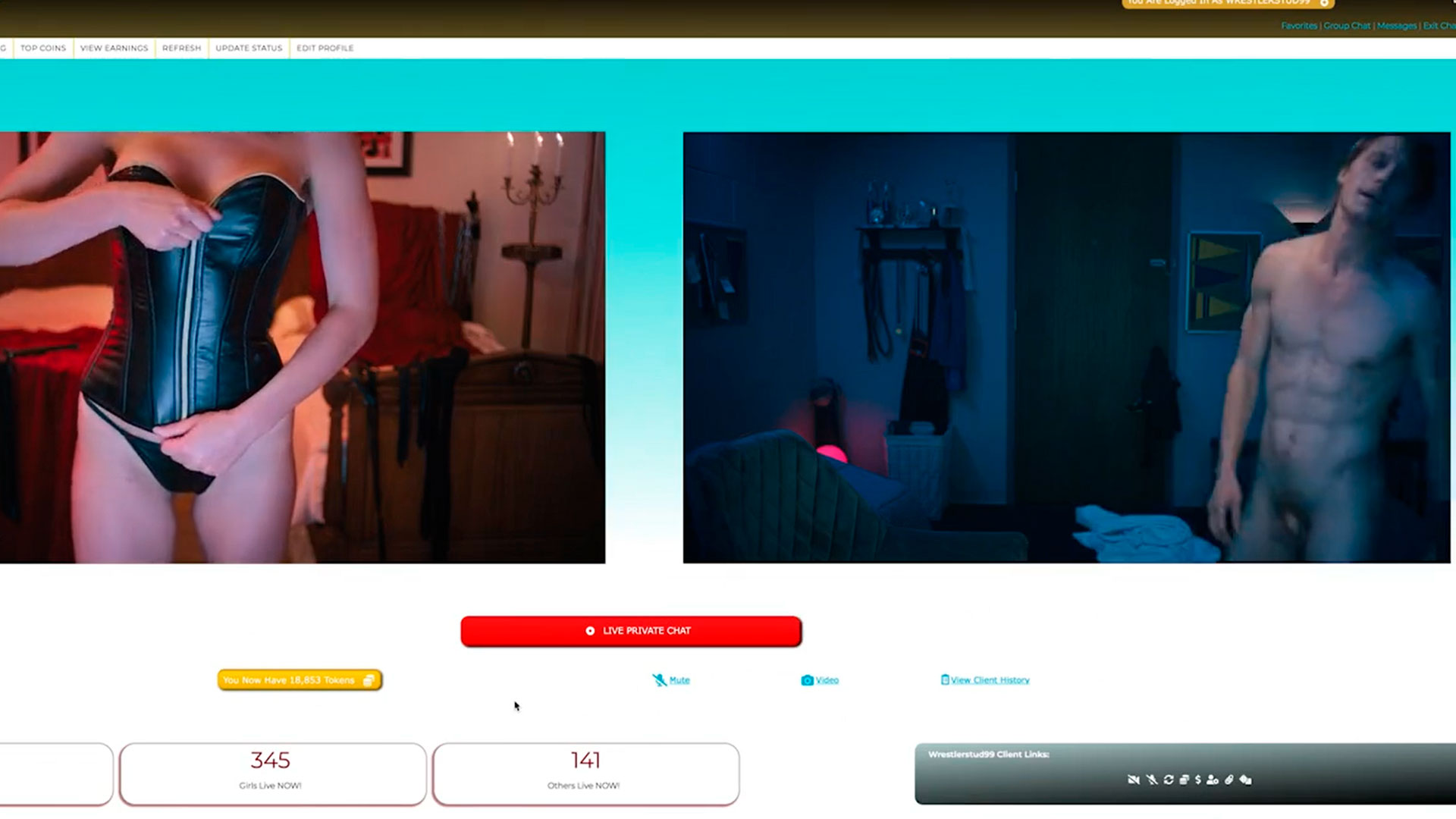Screen dimensions: 1456x819
Task: Click Update Status in the menu bar
Action: coord(249,48)
